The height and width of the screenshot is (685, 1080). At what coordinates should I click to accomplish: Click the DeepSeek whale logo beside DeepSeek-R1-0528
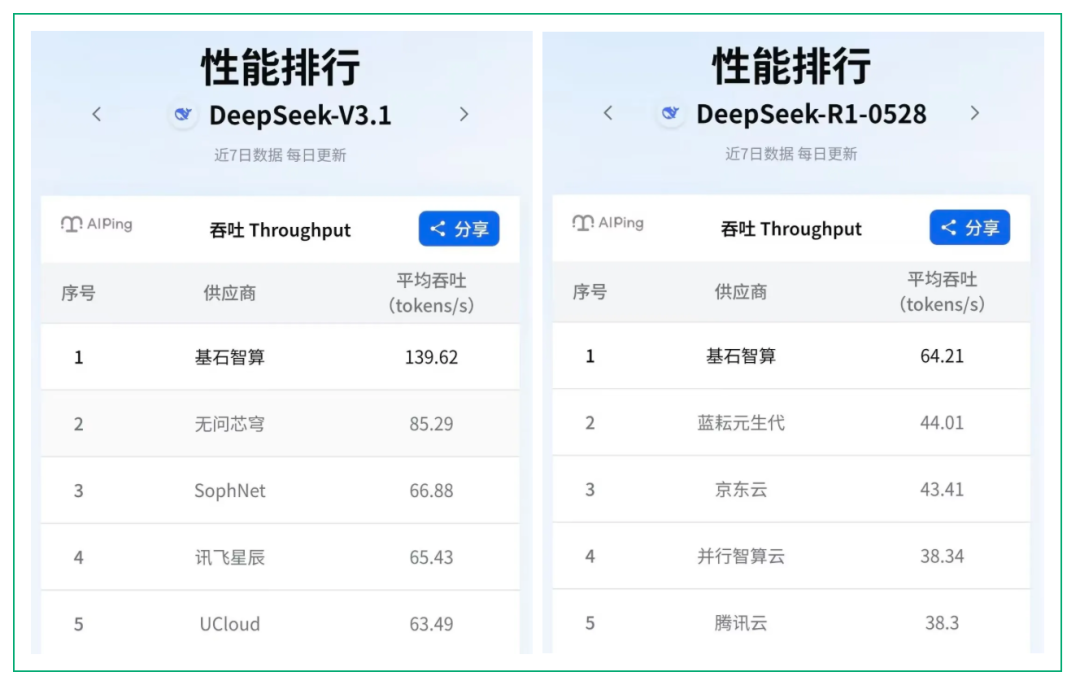coord(670,113)
